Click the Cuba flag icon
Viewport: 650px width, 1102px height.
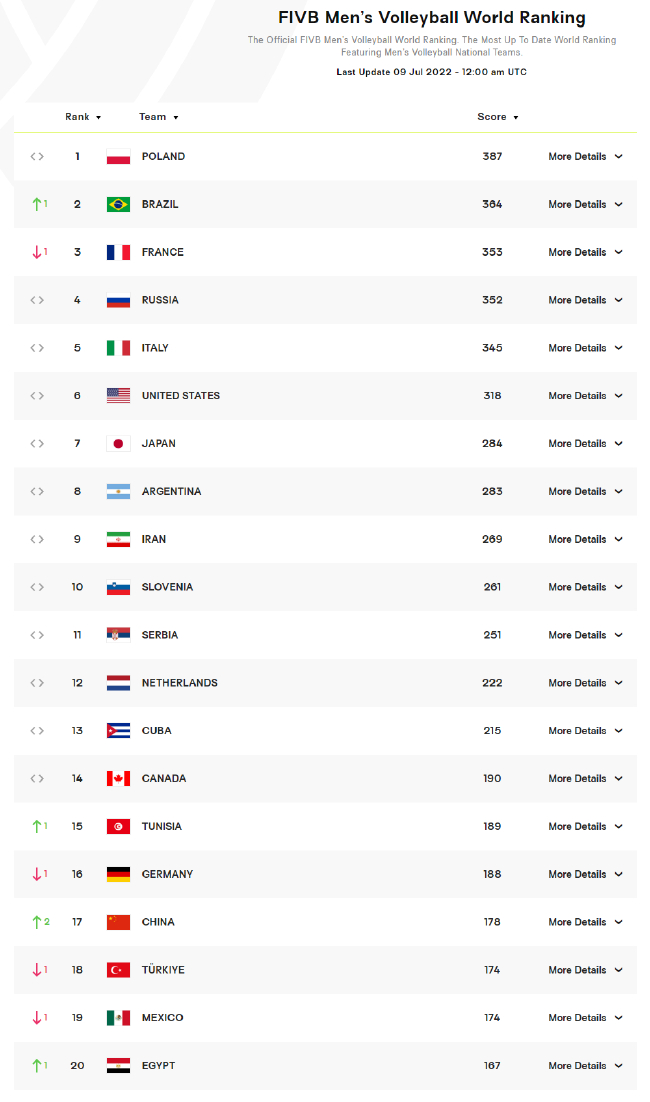tap(118, 731)
